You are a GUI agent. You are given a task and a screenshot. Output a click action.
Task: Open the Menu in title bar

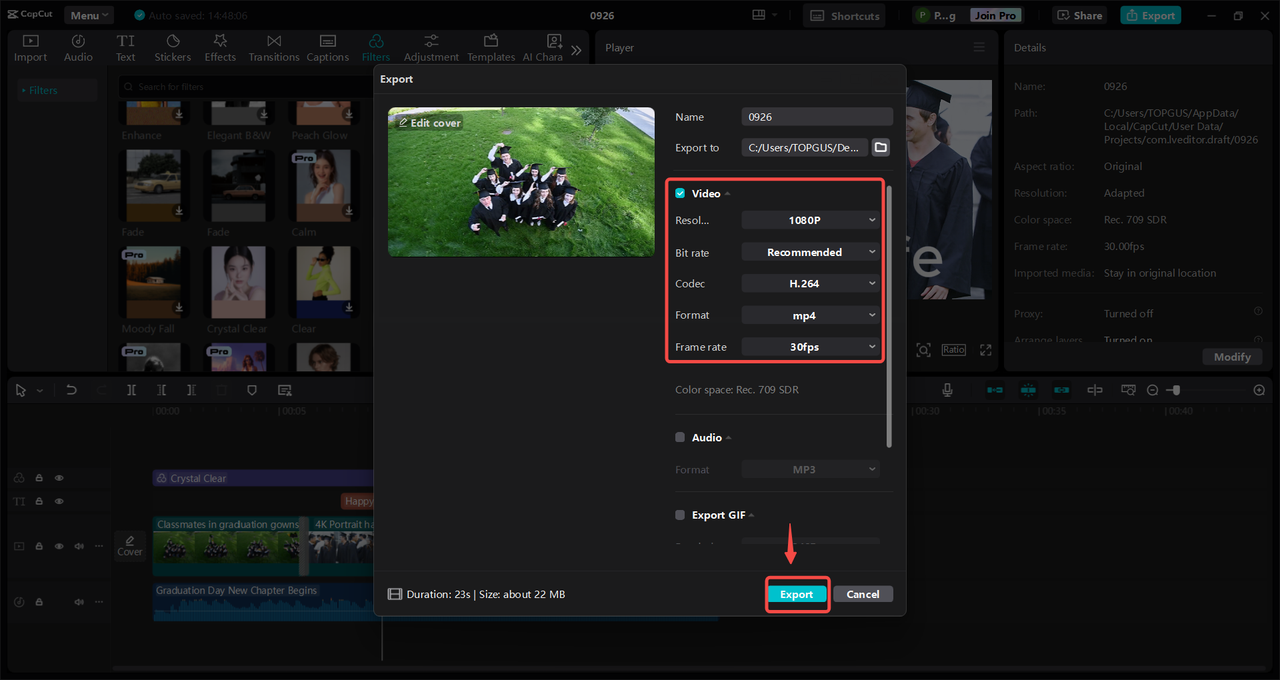(89, 15)
